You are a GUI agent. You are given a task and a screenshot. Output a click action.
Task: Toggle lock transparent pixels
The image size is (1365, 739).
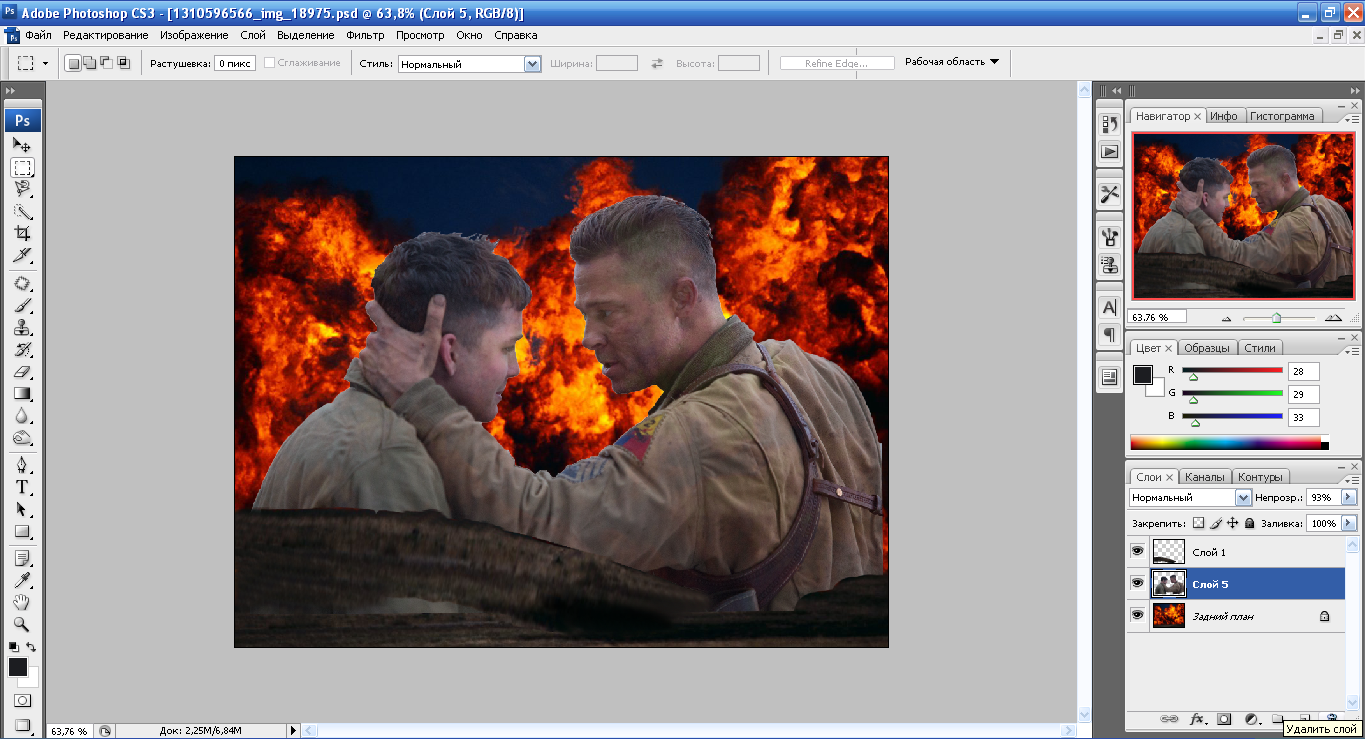(x=1199, y=523)
